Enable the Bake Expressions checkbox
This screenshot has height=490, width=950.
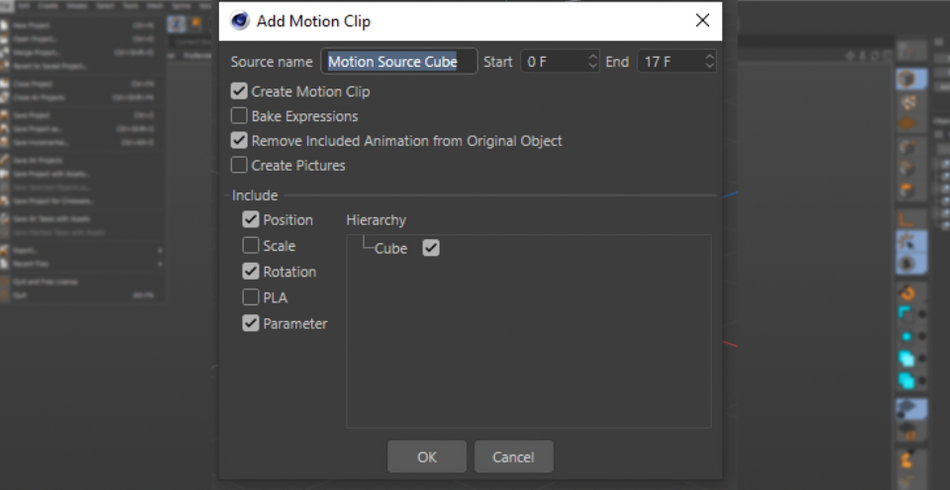pyautogui.click(x=239, y=116)
